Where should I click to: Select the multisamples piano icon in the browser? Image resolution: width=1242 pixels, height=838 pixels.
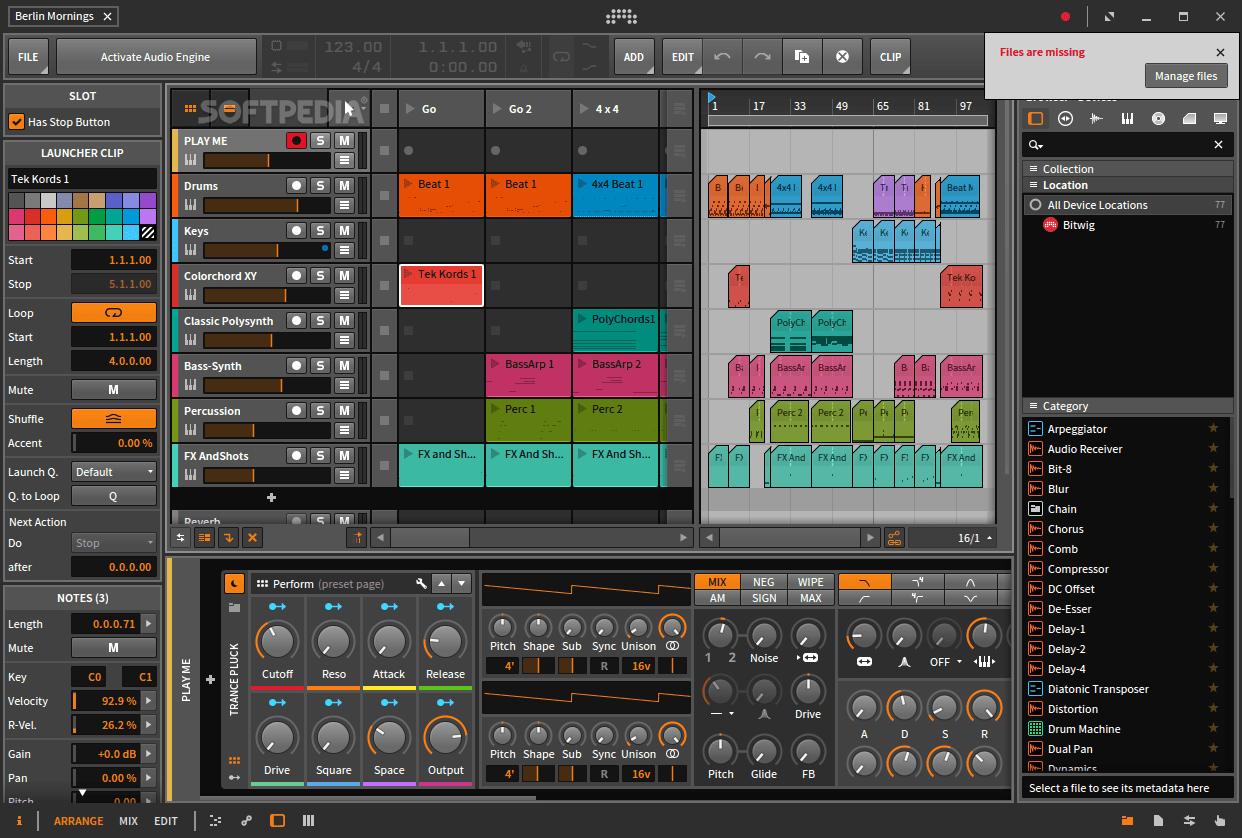click(x=1127, y=118)
